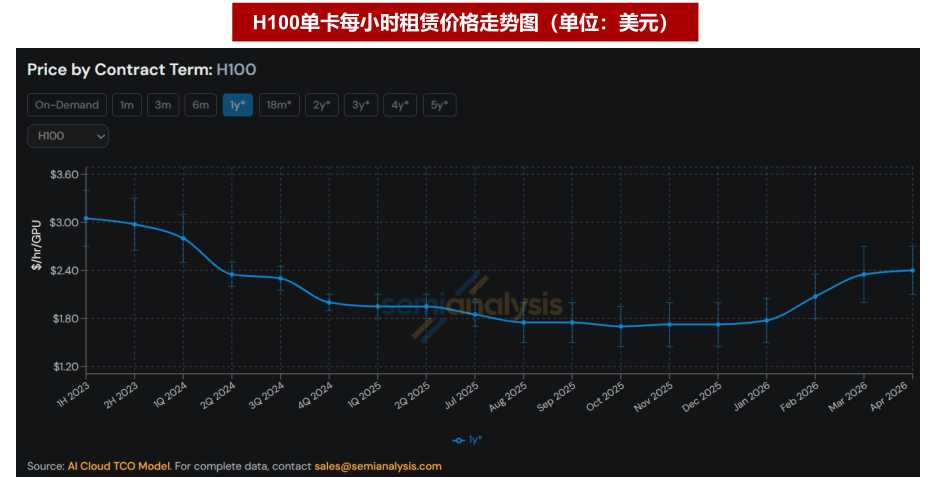
Task: Click the $2.40 y-axis label
Action: pyautogui.click(x=64, y=270)
